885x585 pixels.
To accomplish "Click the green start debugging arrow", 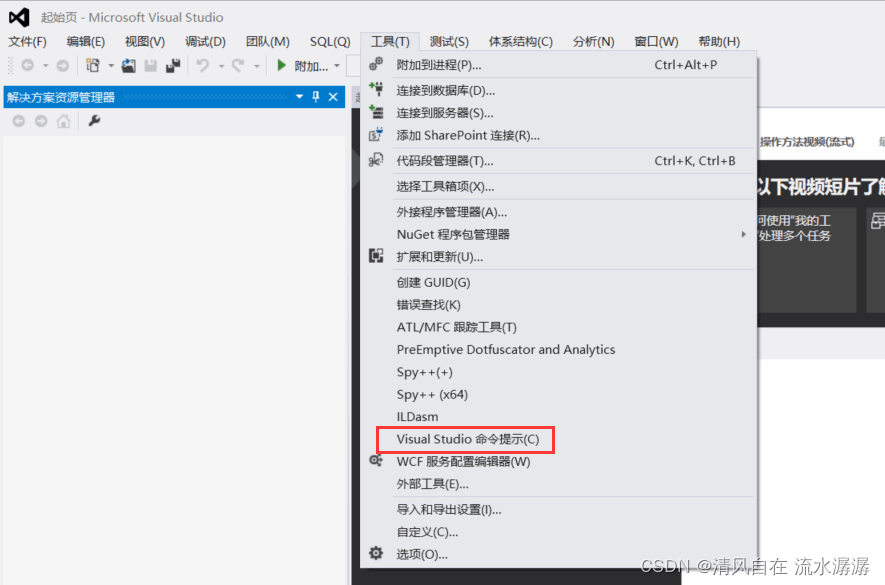I will (x=281, y=66).
